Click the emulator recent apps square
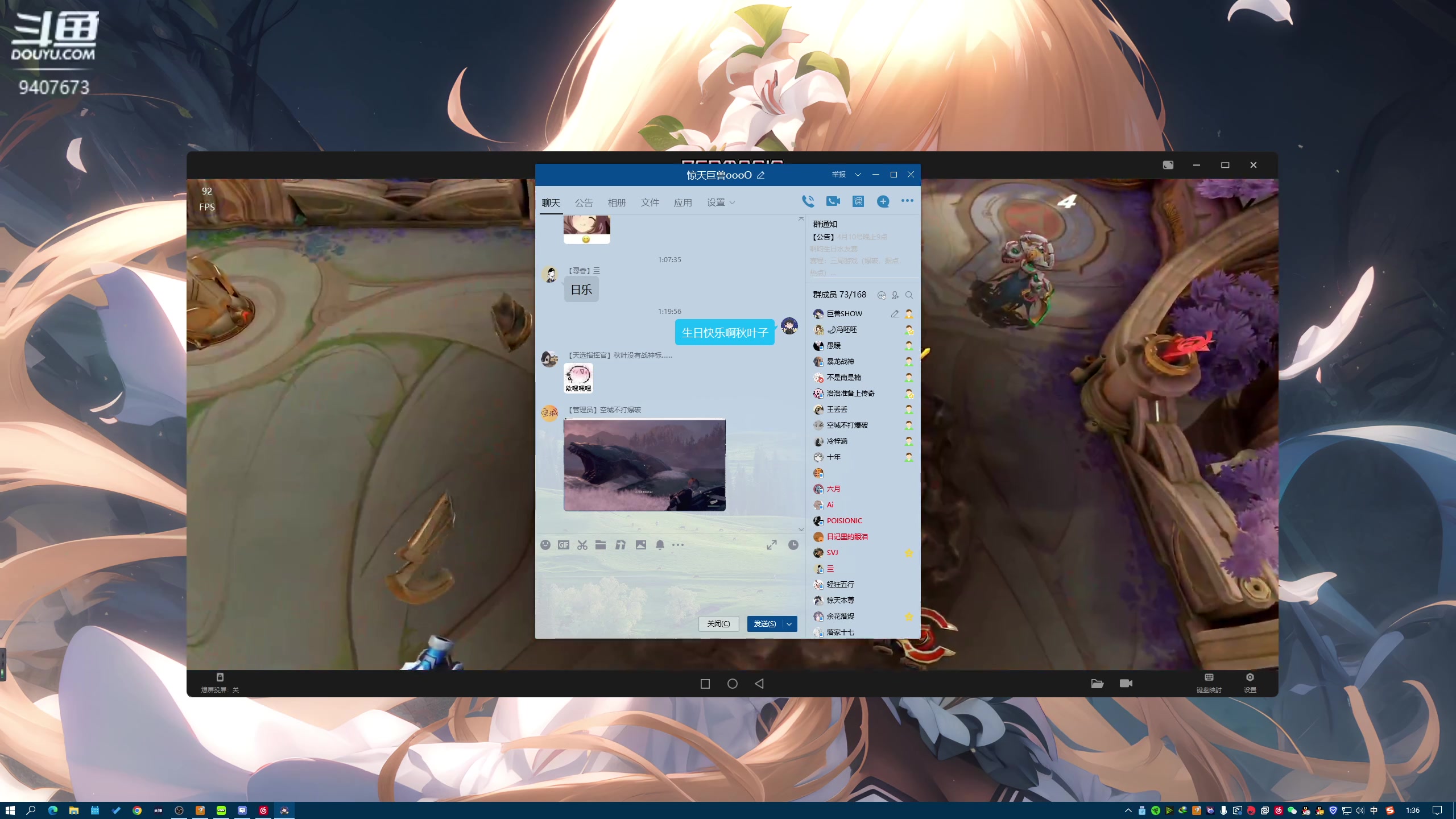Image resolution: width=1456 pixels, height=819 pixels. click(x=705, y=684)
